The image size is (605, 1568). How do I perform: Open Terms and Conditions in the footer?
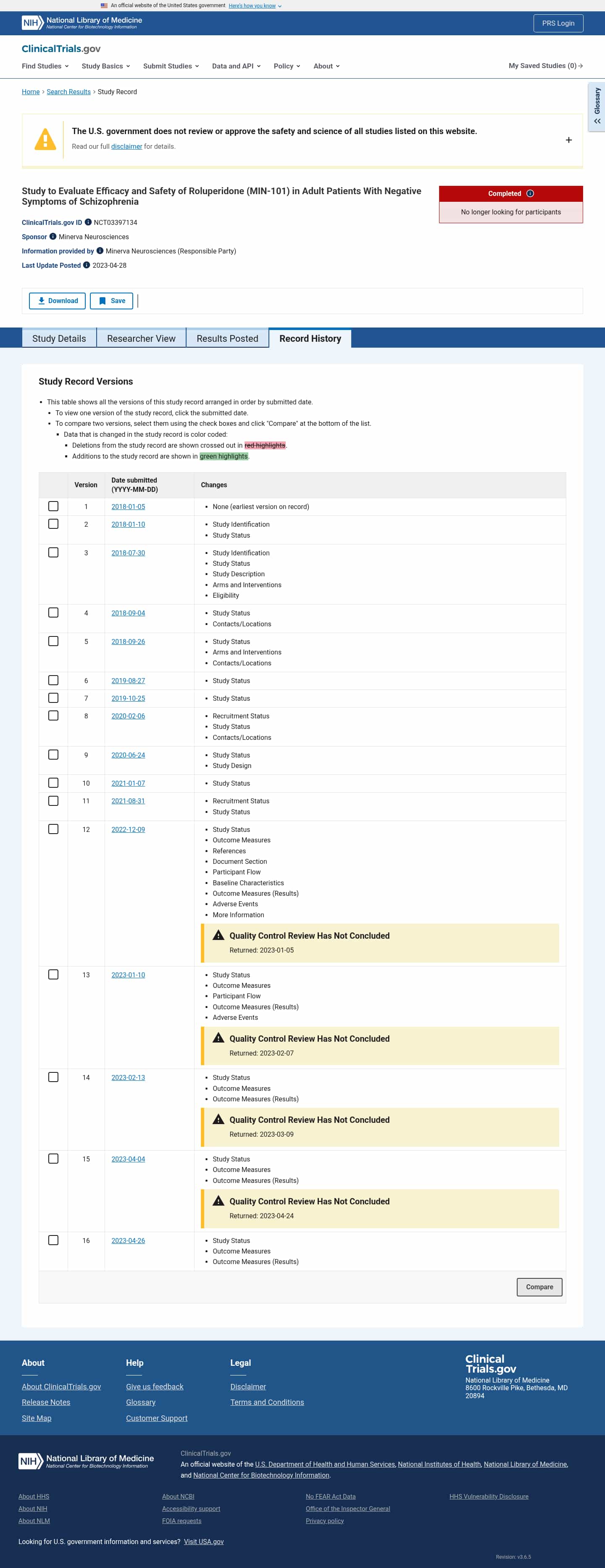pyautogui.click(x=267, y=1402)
